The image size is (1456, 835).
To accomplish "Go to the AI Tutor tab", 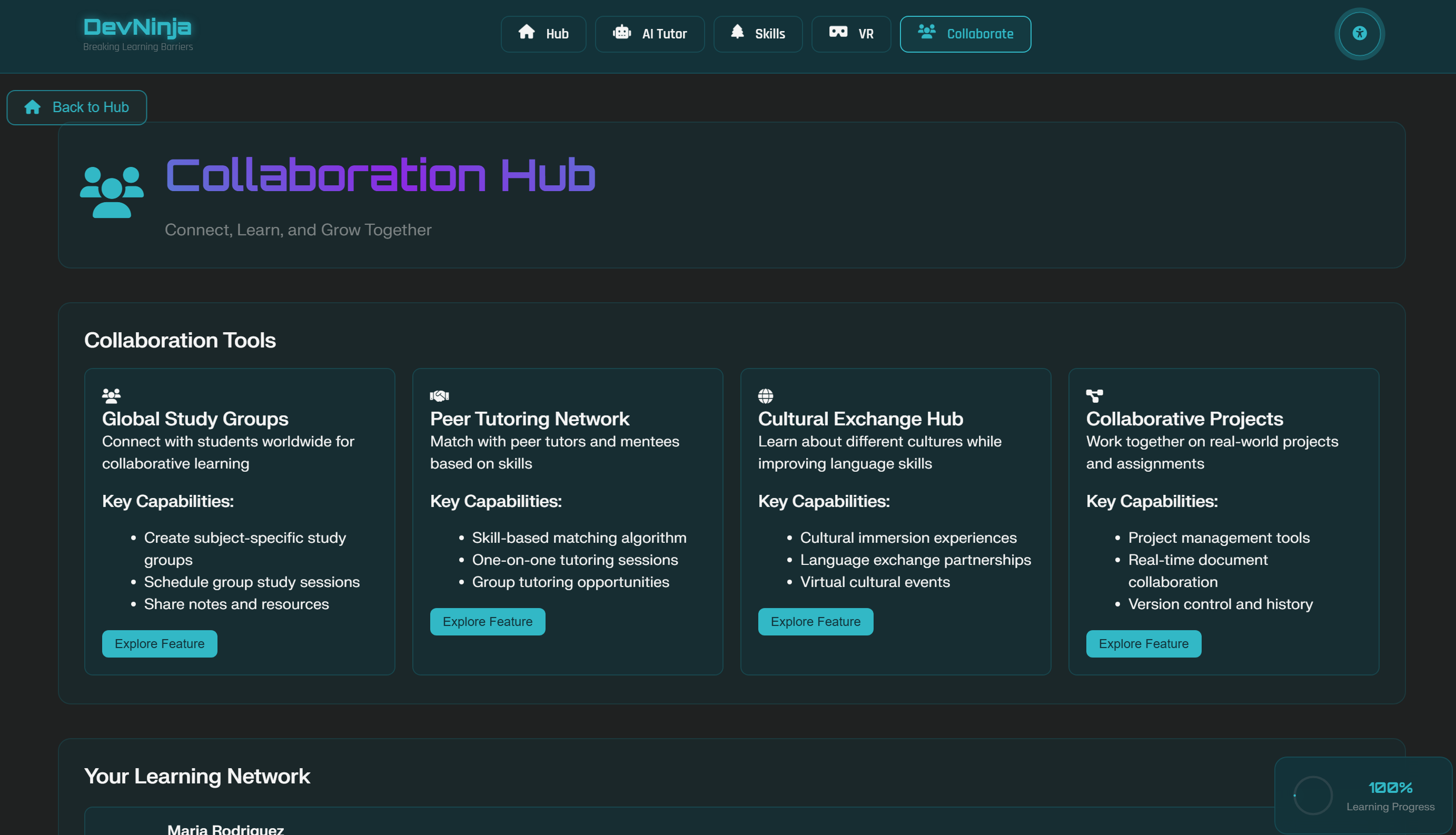I will click(649, 34).
